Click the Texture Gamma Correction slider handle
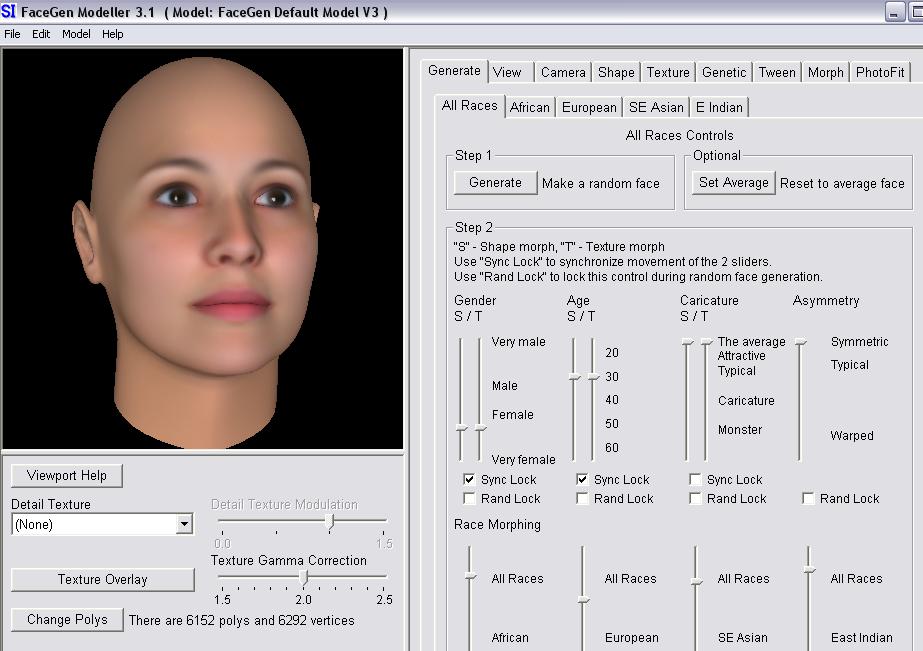923x651 pixels. click(304, 577)
